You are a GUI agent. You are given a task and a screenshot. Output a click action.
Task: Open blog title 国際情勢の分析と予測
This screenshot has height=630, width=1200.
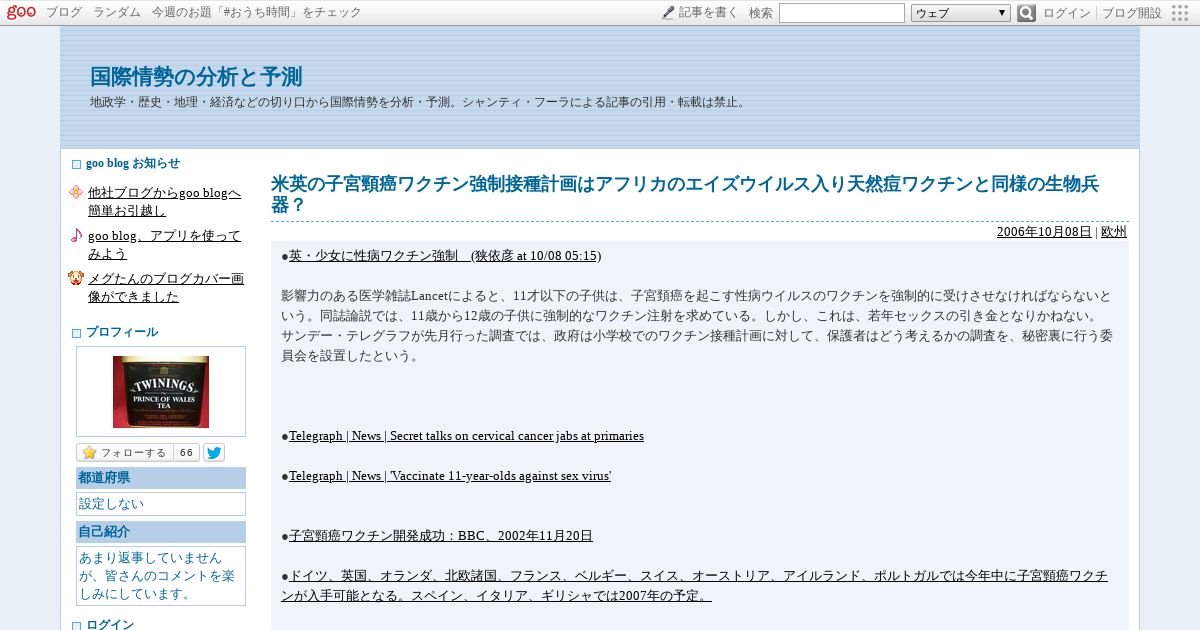[x=196, y=77]
